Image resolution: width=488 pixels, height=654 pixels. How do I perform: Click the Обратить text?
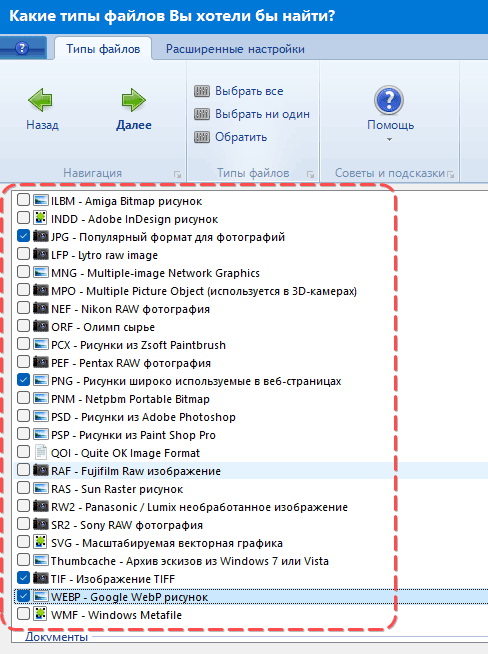pos(241,137)
